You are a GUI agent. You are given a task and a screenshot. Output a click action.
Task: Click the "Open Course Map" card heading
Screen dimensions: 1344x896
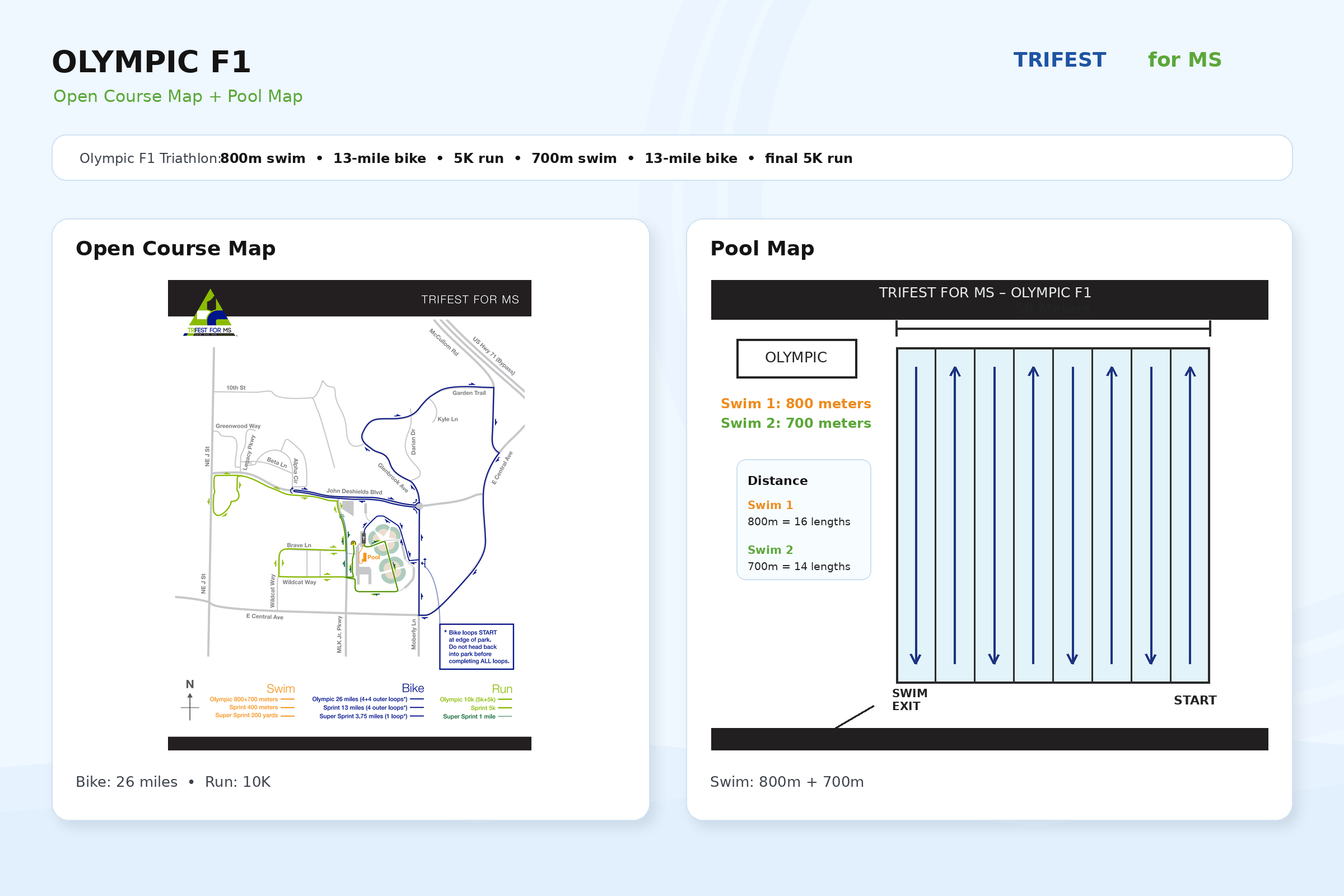(x=175, y=249)
